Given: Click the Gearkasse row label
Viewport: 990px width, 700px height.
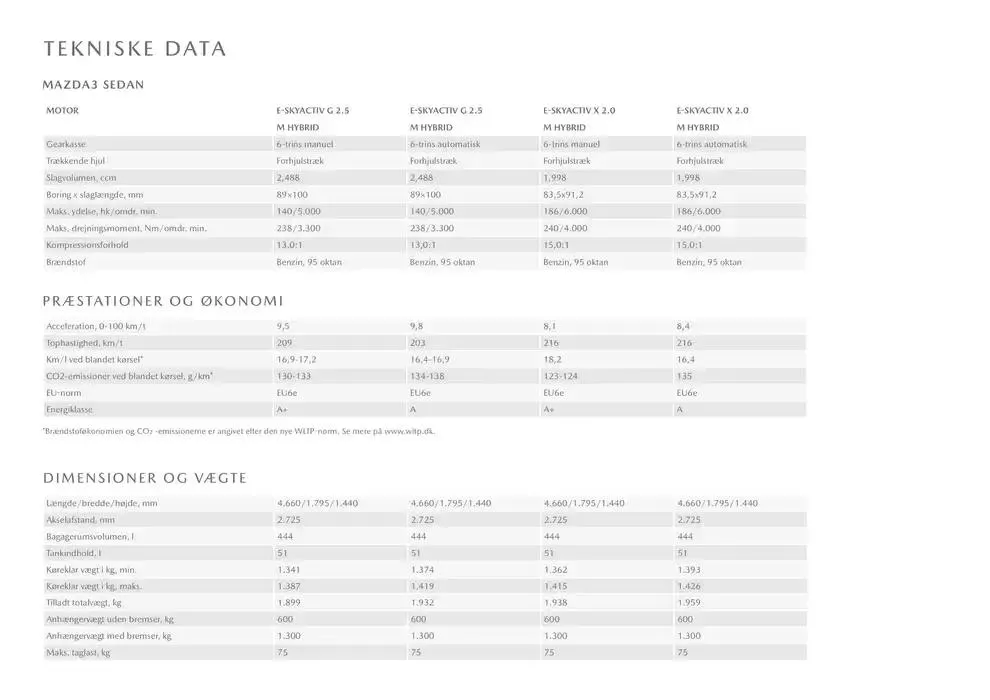Looking at the screenshot, I should coord(69,144).
